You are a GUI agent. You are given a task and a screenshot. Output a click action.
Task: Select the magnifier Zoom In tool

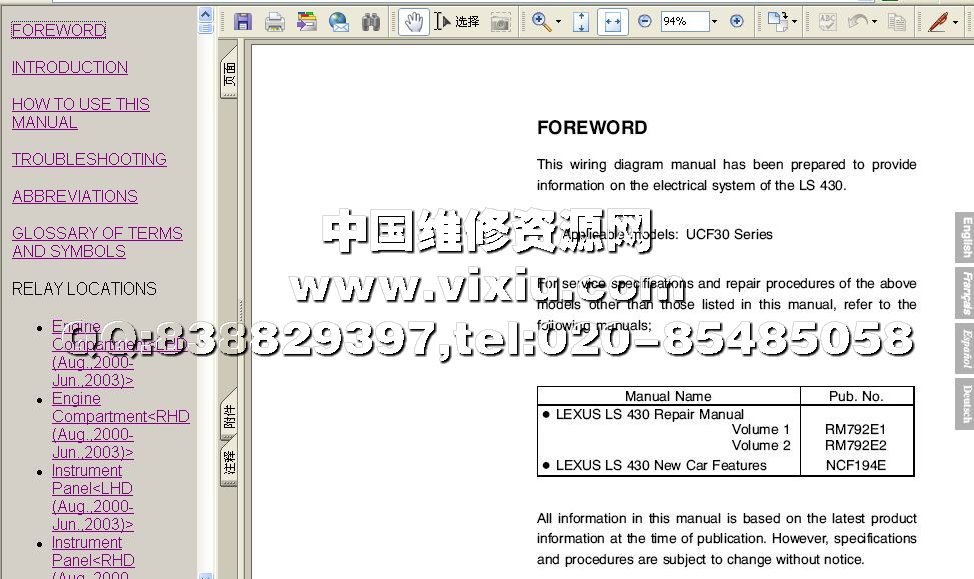tap(541, 22)
